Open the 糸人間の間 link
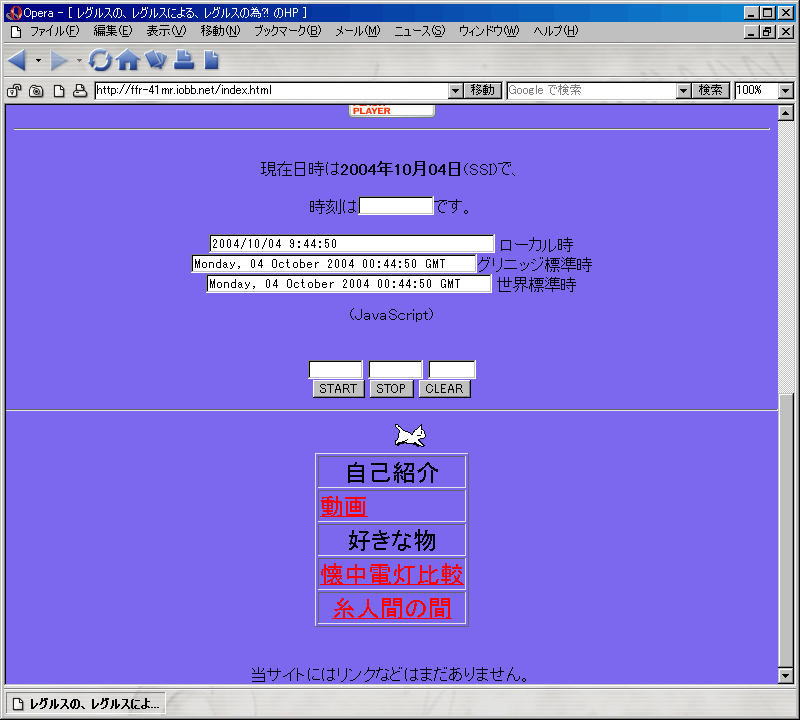 point(392,608)
